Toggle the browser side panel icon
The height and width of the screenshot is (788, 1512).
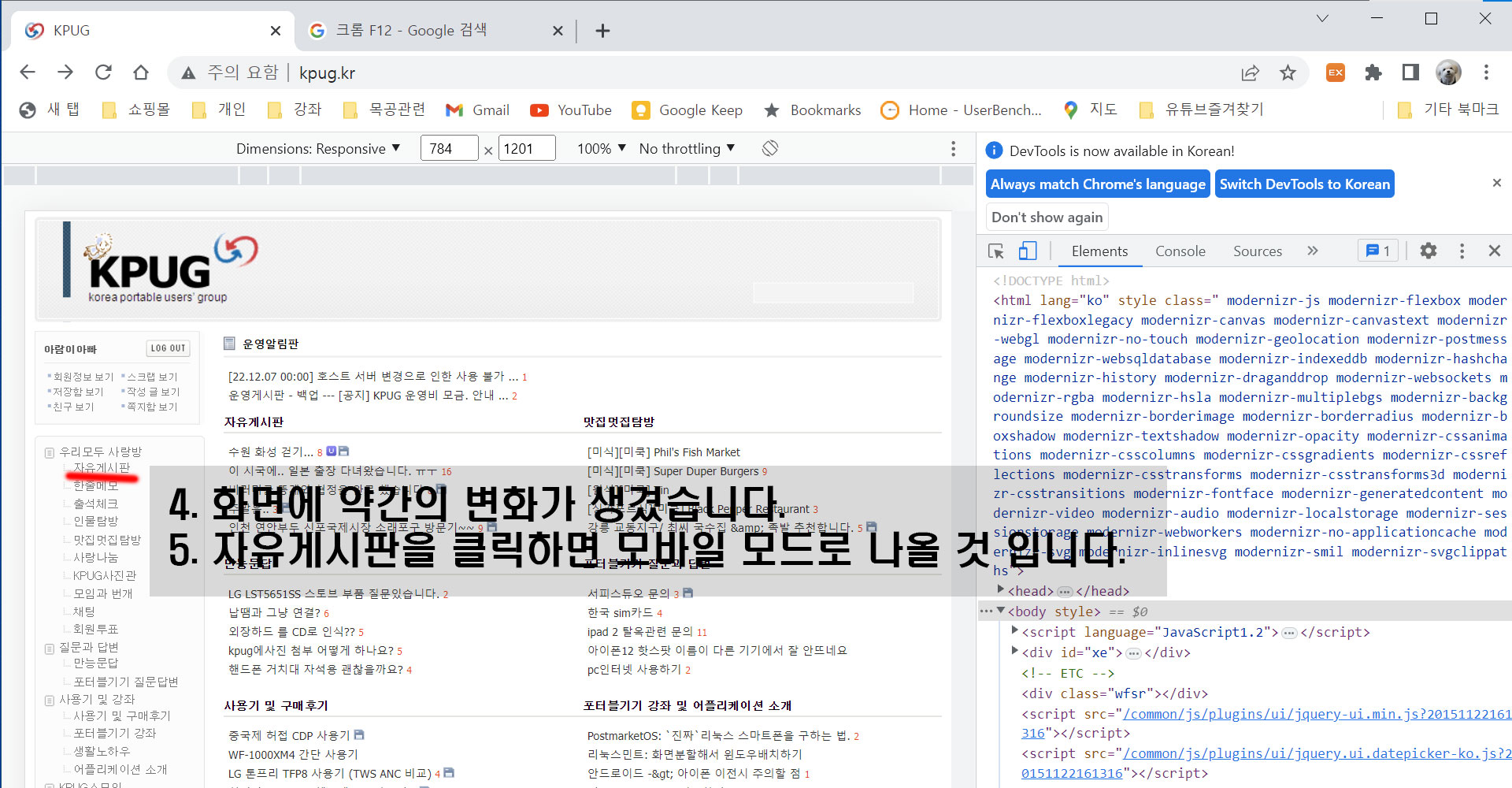pyautogui.click(x=1410, y=72)
